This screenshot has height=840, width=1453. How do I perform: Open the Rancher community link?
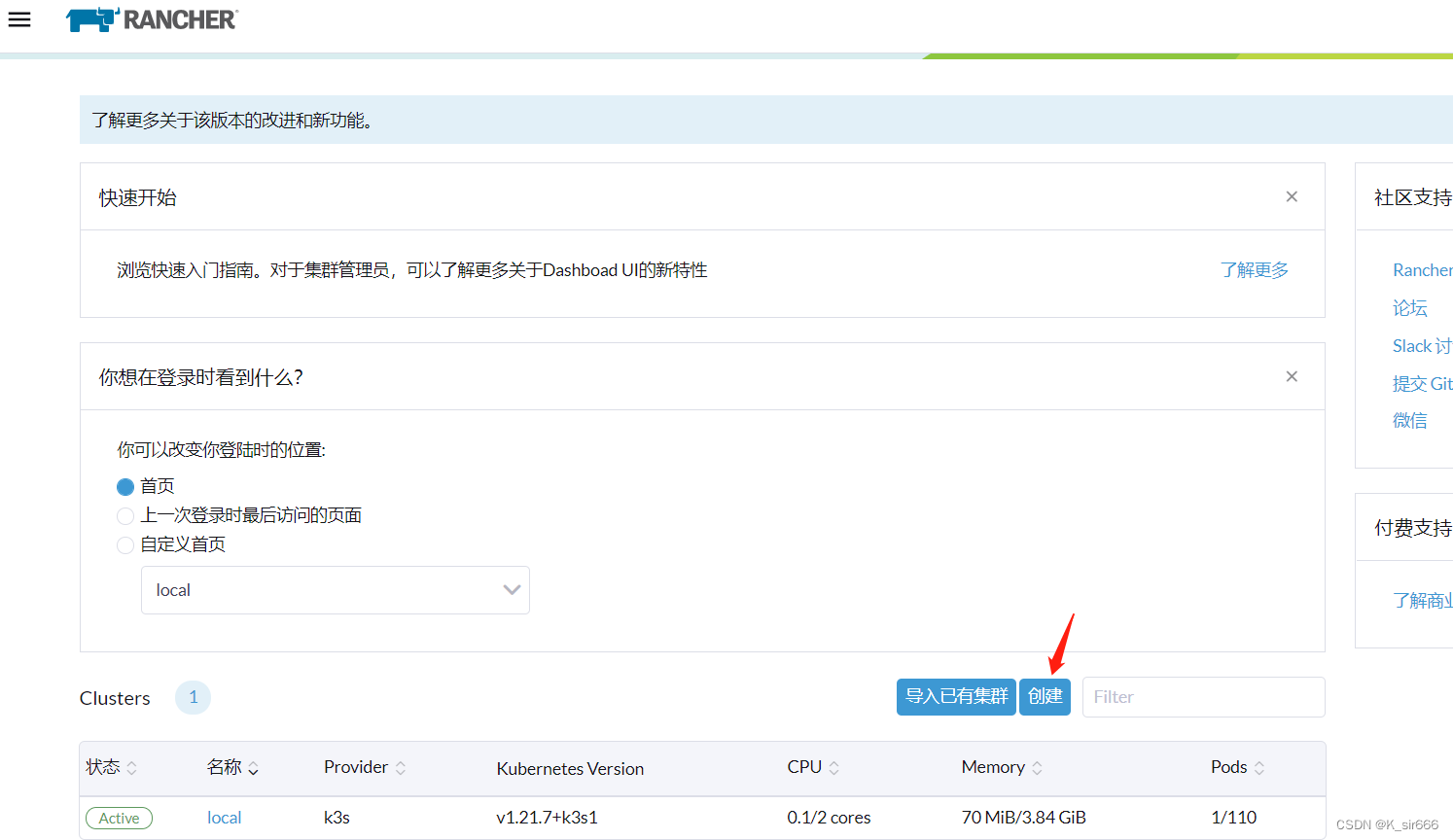1423,270
